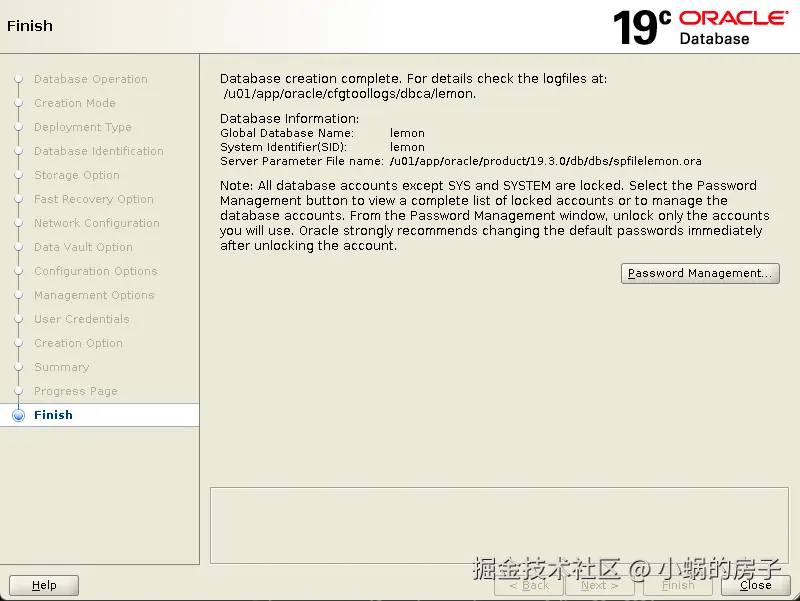Screen dimensions: 800x601
Task: Click the Summary step bullet
Action: click(18, 367)
